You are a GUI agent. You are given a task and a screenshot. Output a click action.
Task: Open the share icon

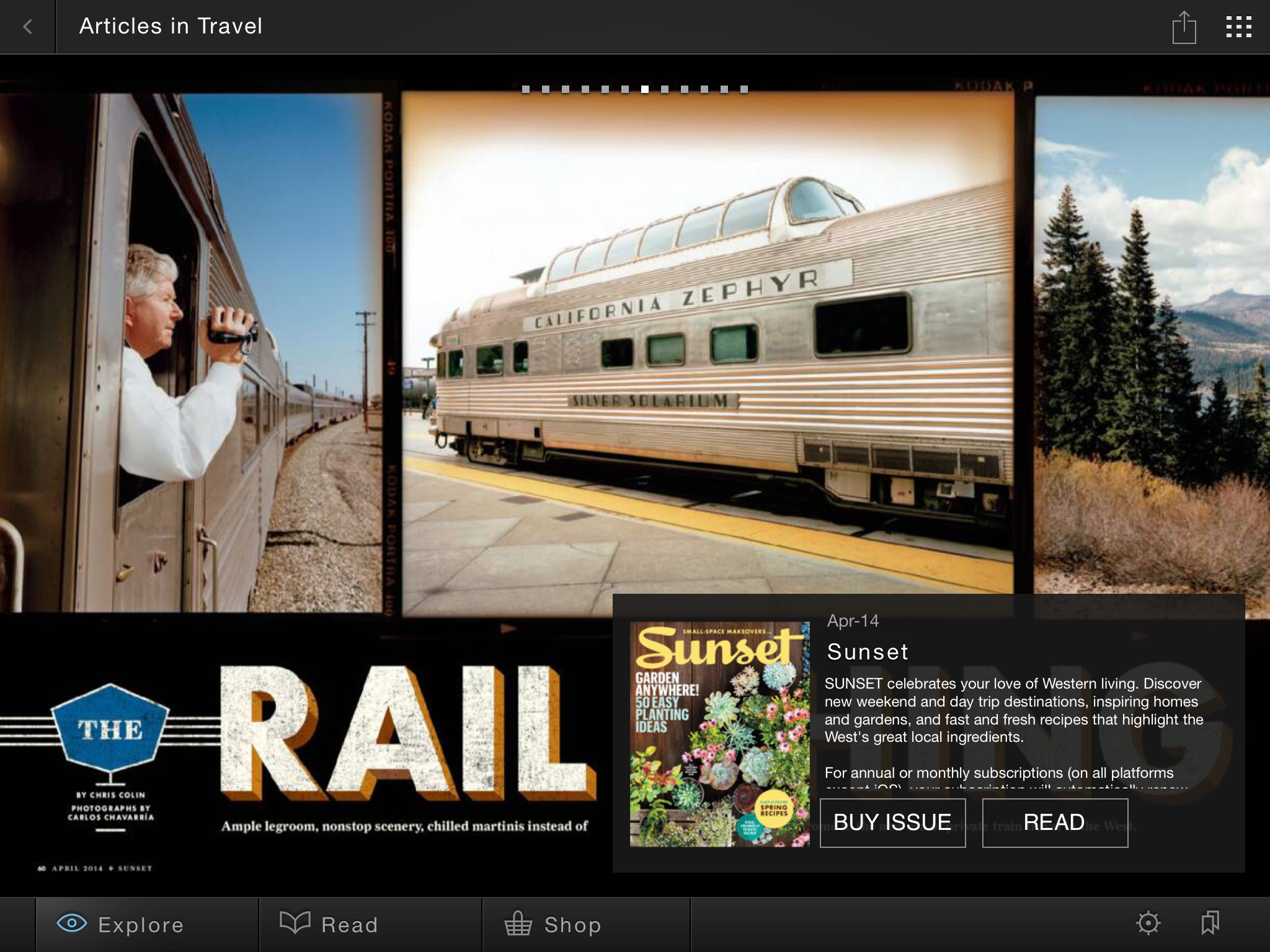[1184, 27]
